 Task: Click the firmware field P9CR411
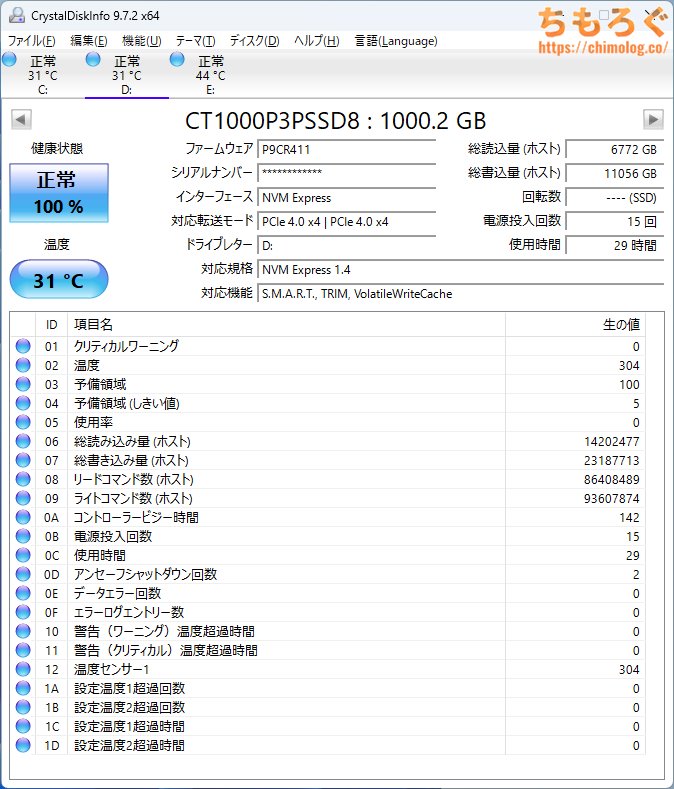tap(346, 149)
